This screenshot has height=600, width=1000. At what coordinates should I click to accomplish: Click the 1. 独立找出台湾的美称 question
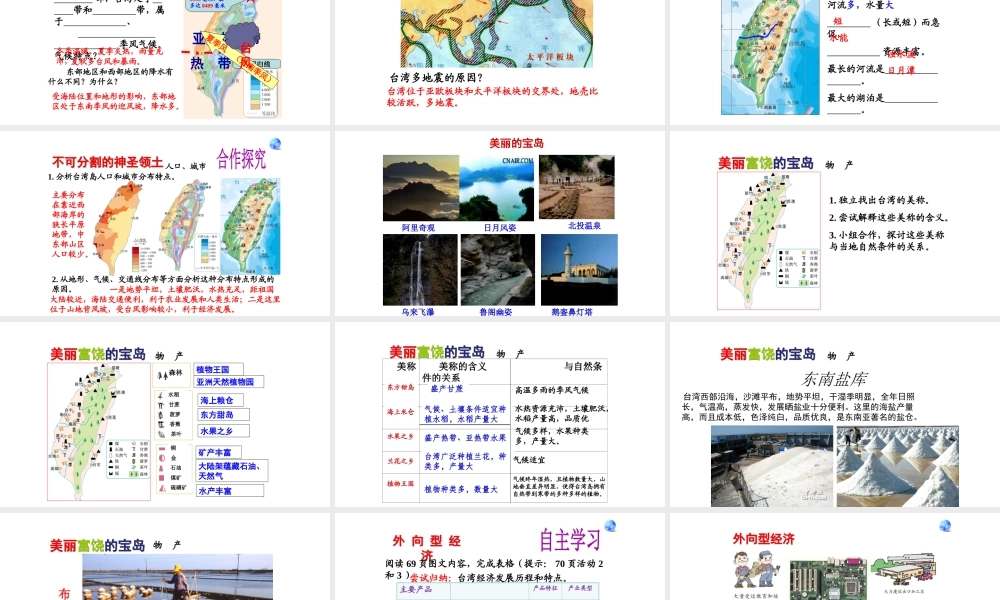pyautogui.click(x=879, y=200)
